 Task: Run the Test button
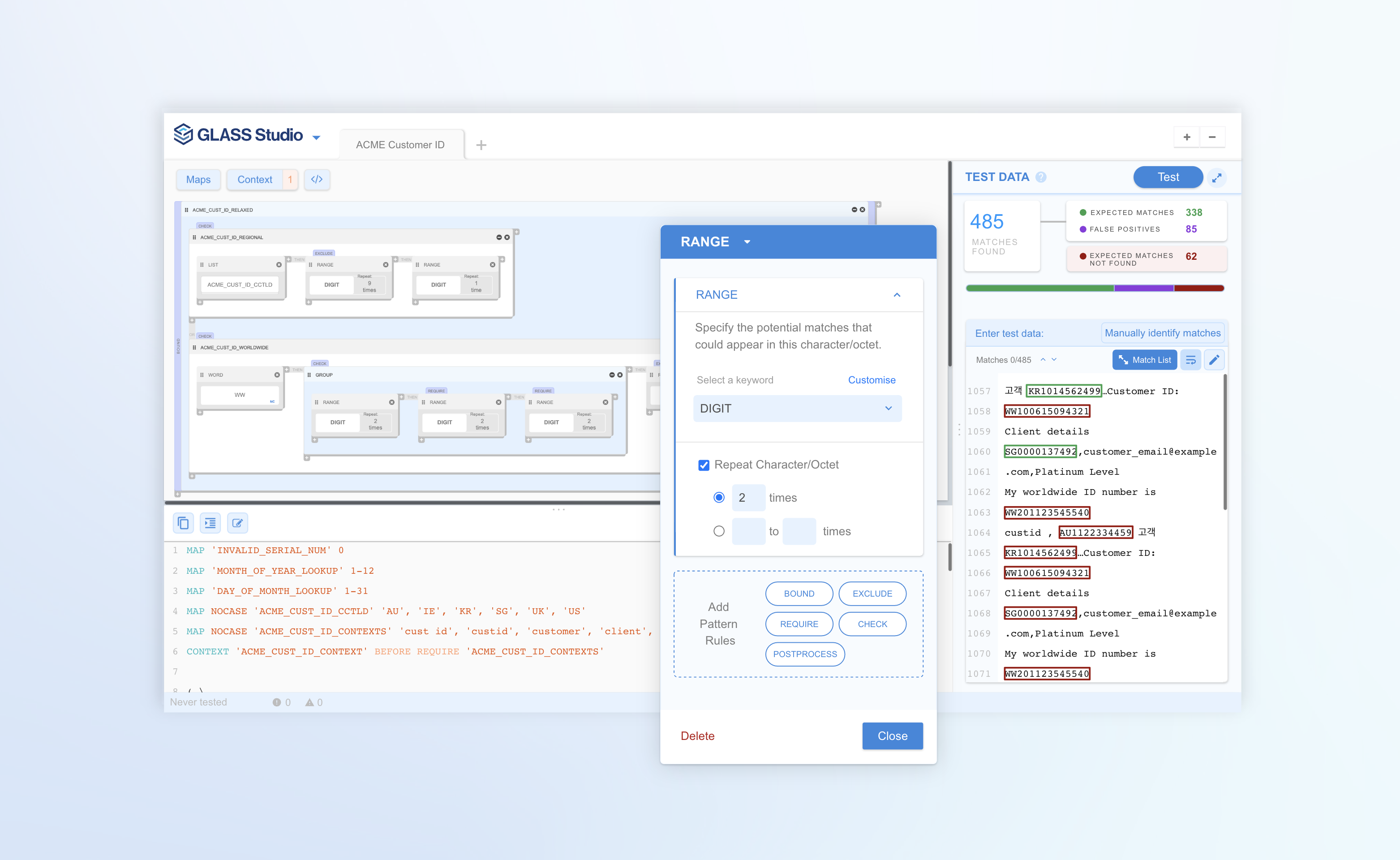click(x=1168, y=177)
